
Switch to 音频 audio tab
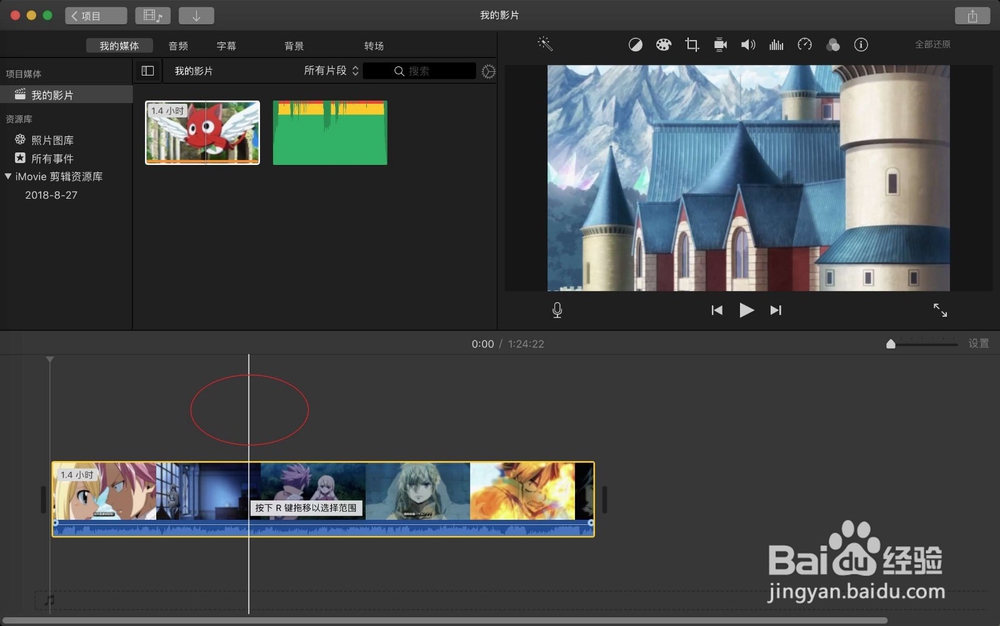[x=178, y=46]
